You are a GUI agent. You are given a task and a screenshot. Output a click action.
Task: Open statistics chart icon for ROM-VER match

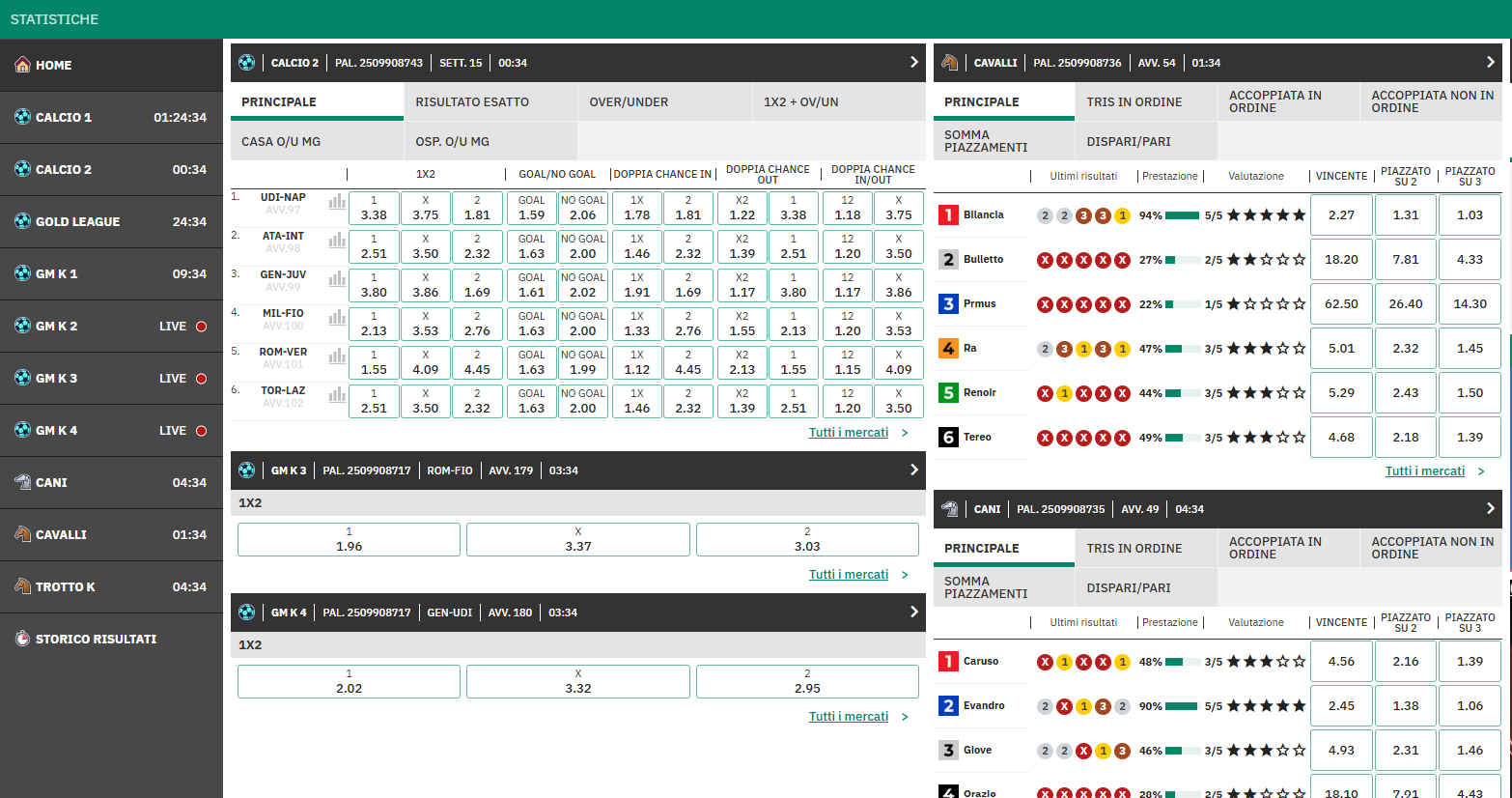point(337,356)
